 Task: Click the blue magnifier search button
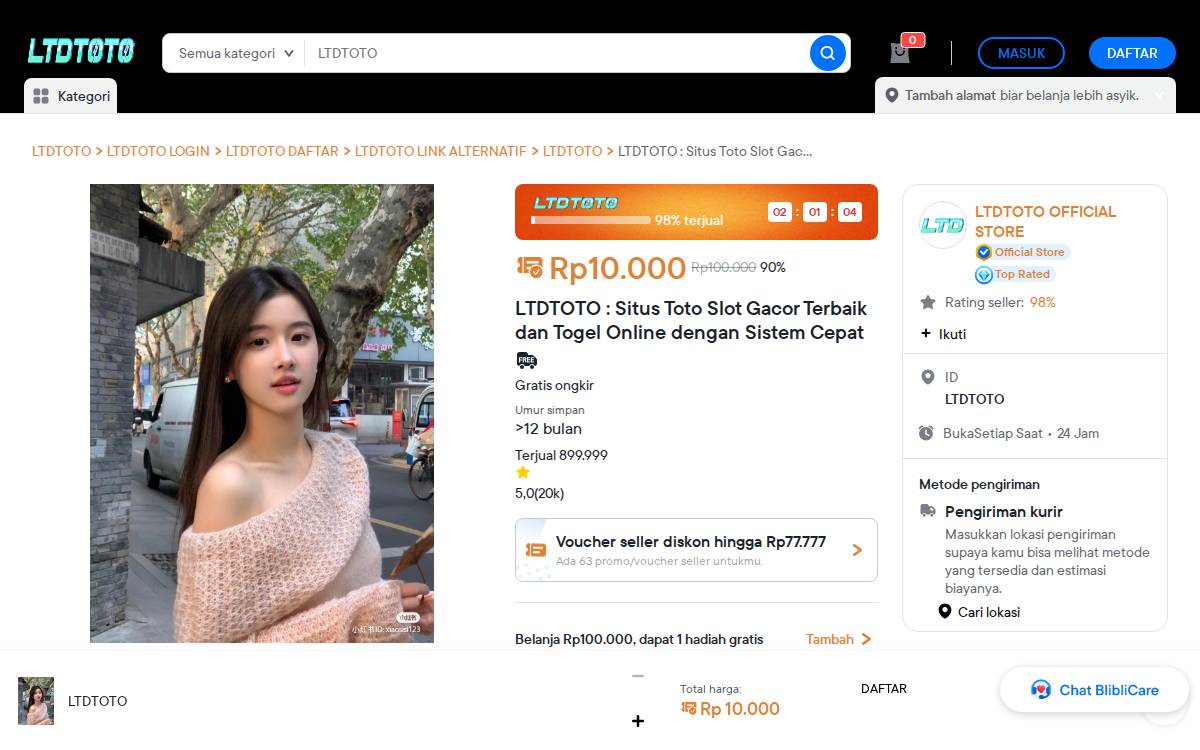pyautogui.click(x=828, y=53)
